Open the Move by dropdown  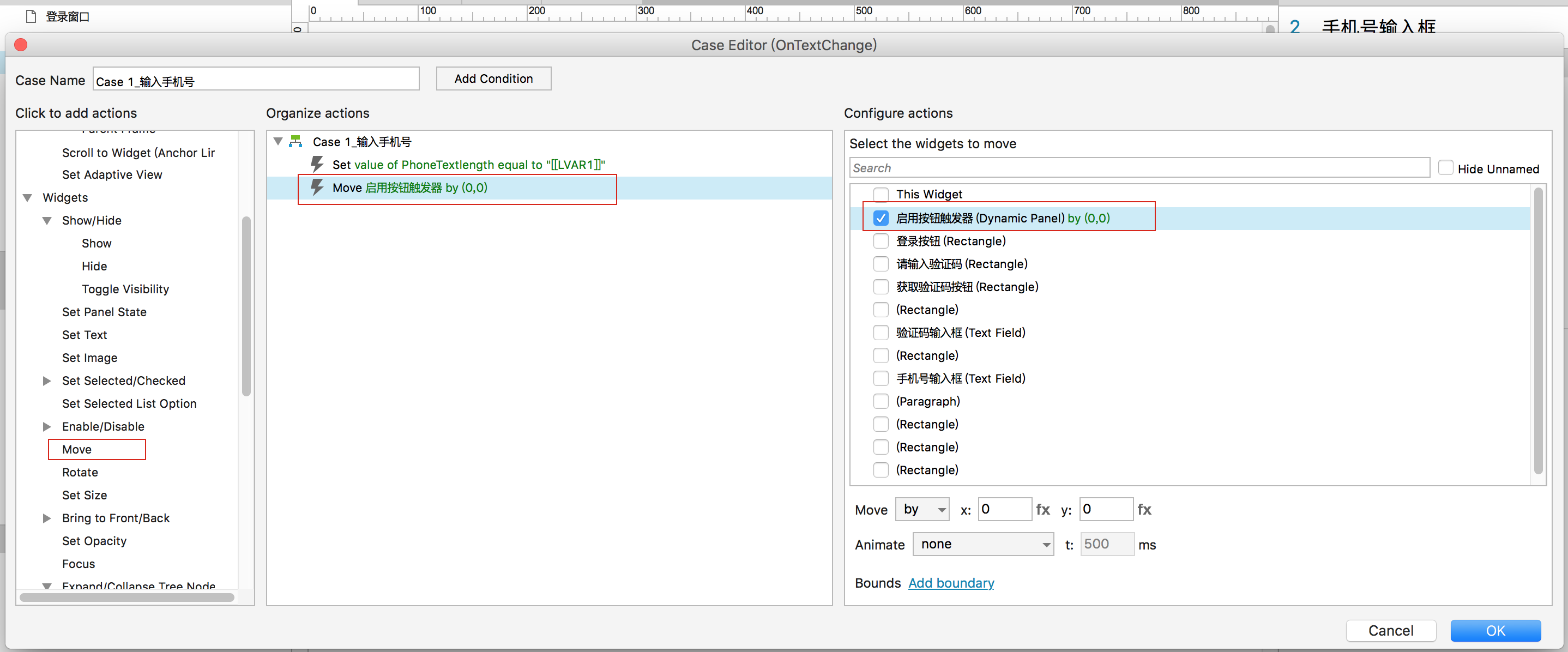[x=922, y=510]
